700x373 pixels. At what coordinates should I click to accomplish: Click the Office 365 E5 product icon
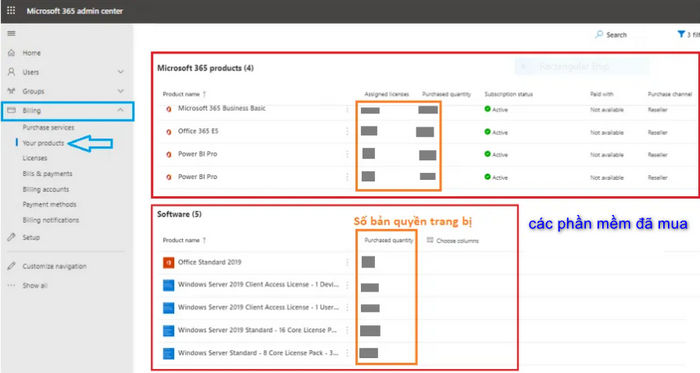pos(169,132)
